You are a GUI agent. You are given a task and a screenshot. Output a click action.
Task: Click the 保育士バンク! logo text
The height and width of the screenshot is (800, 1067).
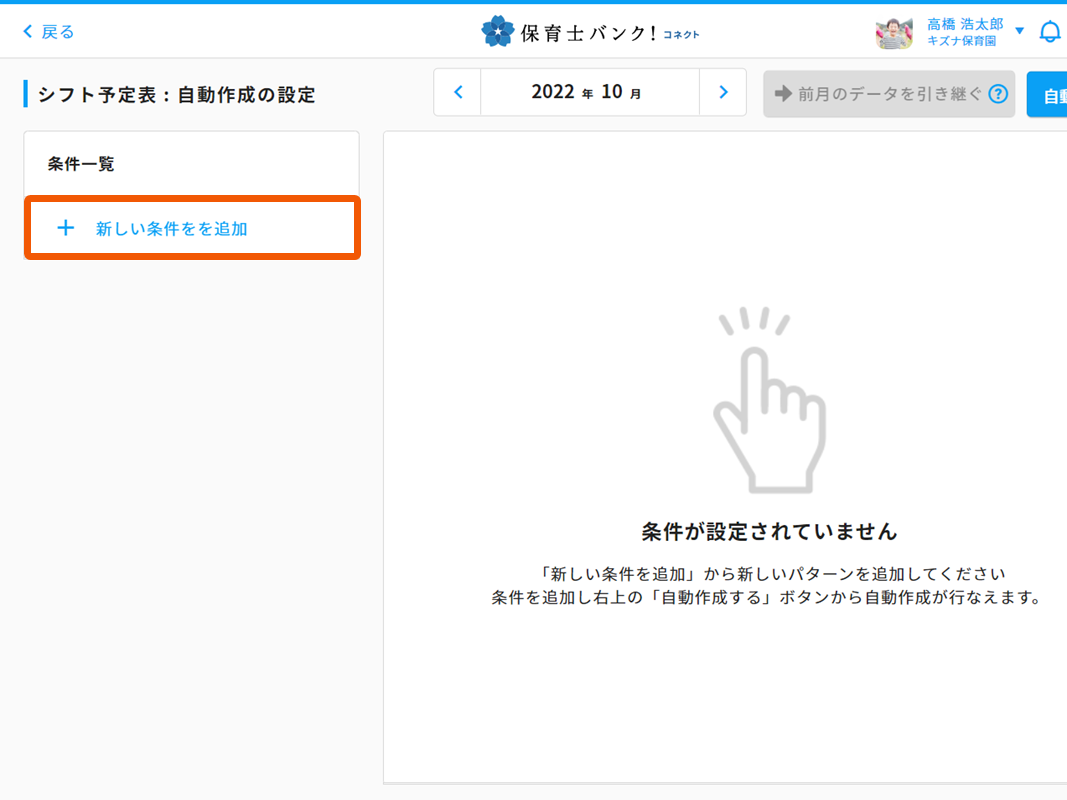click(588, 33)
